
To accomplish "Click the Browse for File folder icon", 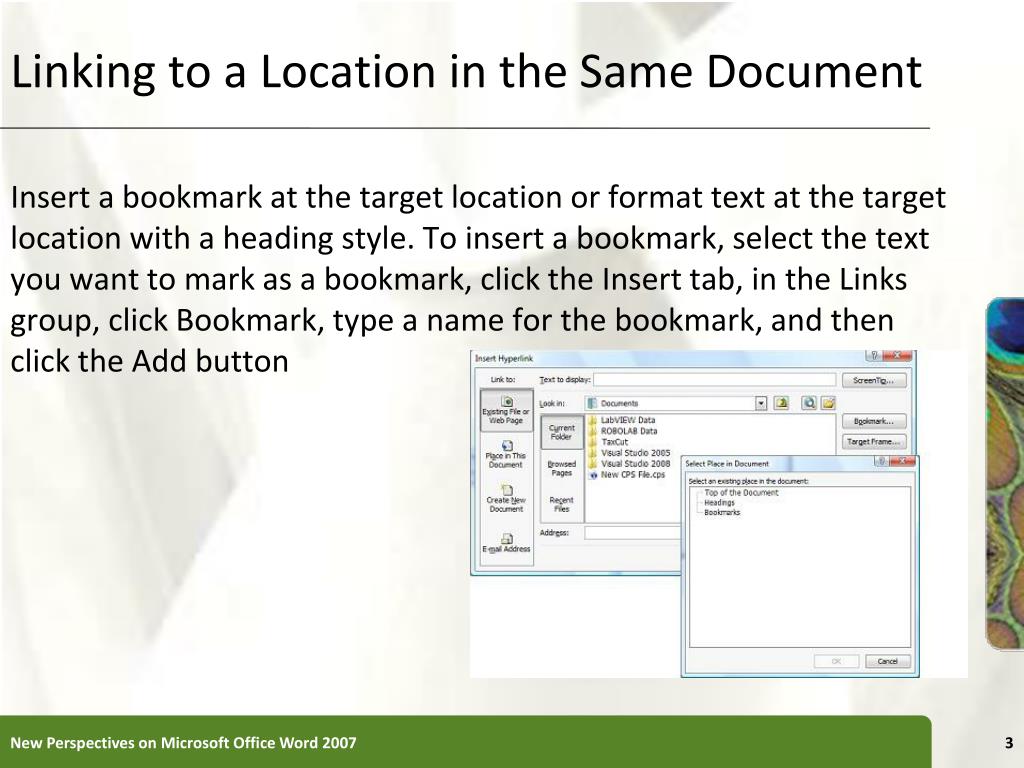I will 828,403.
